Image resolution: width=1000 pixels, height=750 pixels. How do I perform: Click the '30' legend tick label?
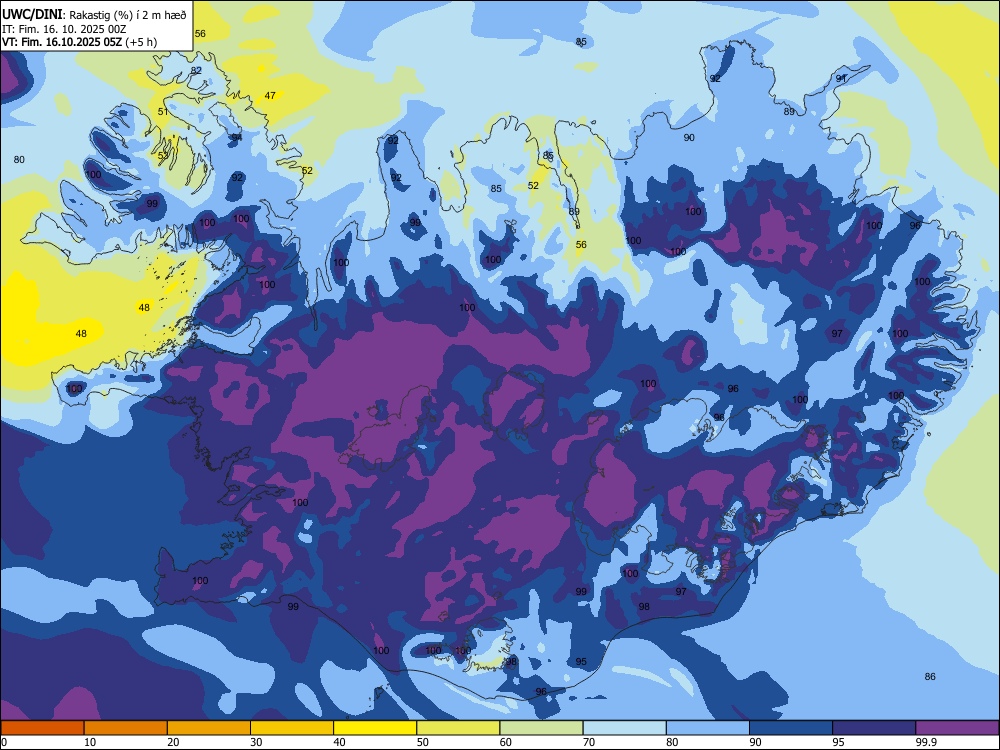(256, 742)
